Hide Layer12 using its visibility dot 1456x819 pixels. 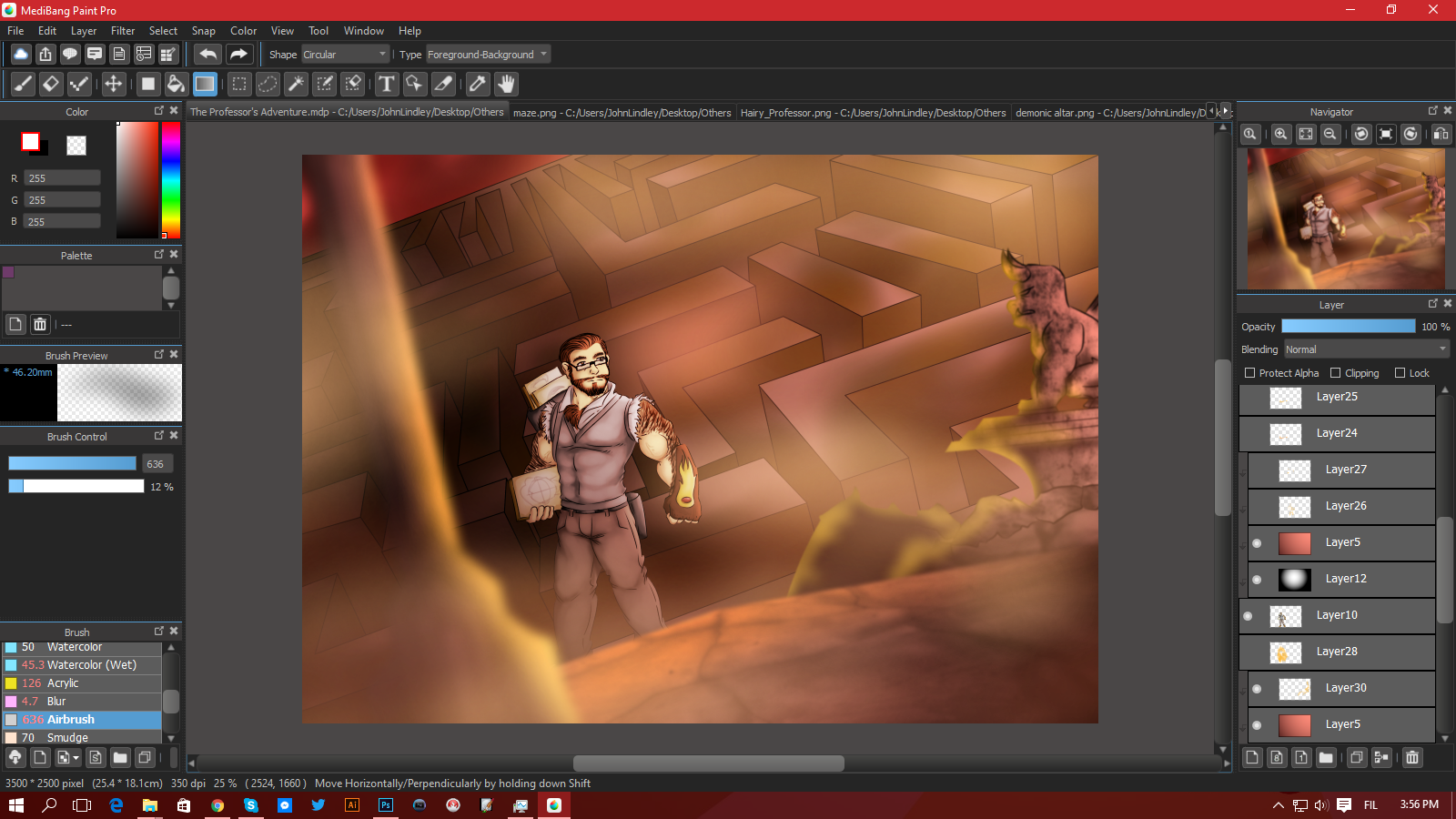click(1257, 580)
